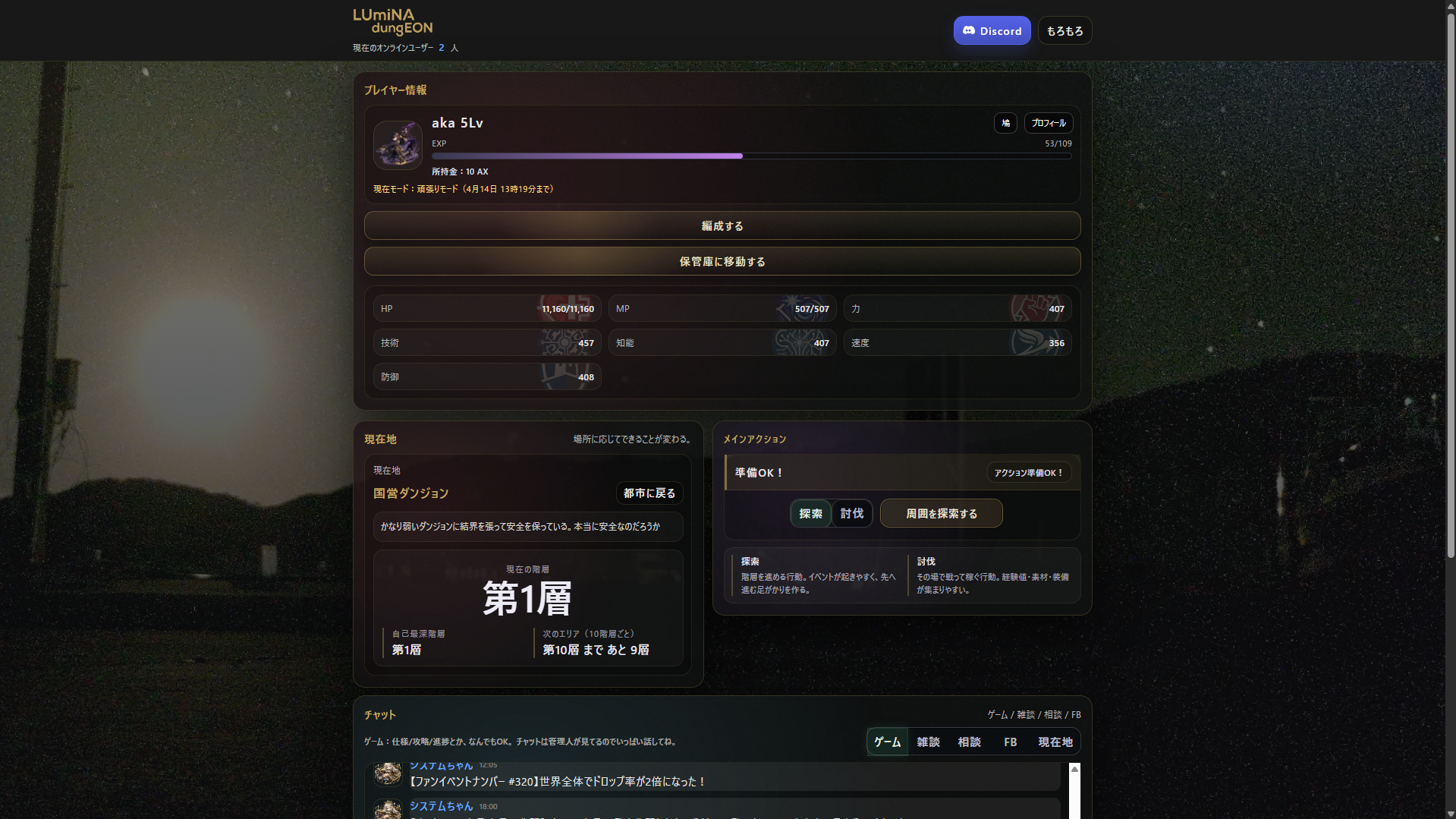
Task: Select the 探索 mode toggle
Action: pos(810,514)
